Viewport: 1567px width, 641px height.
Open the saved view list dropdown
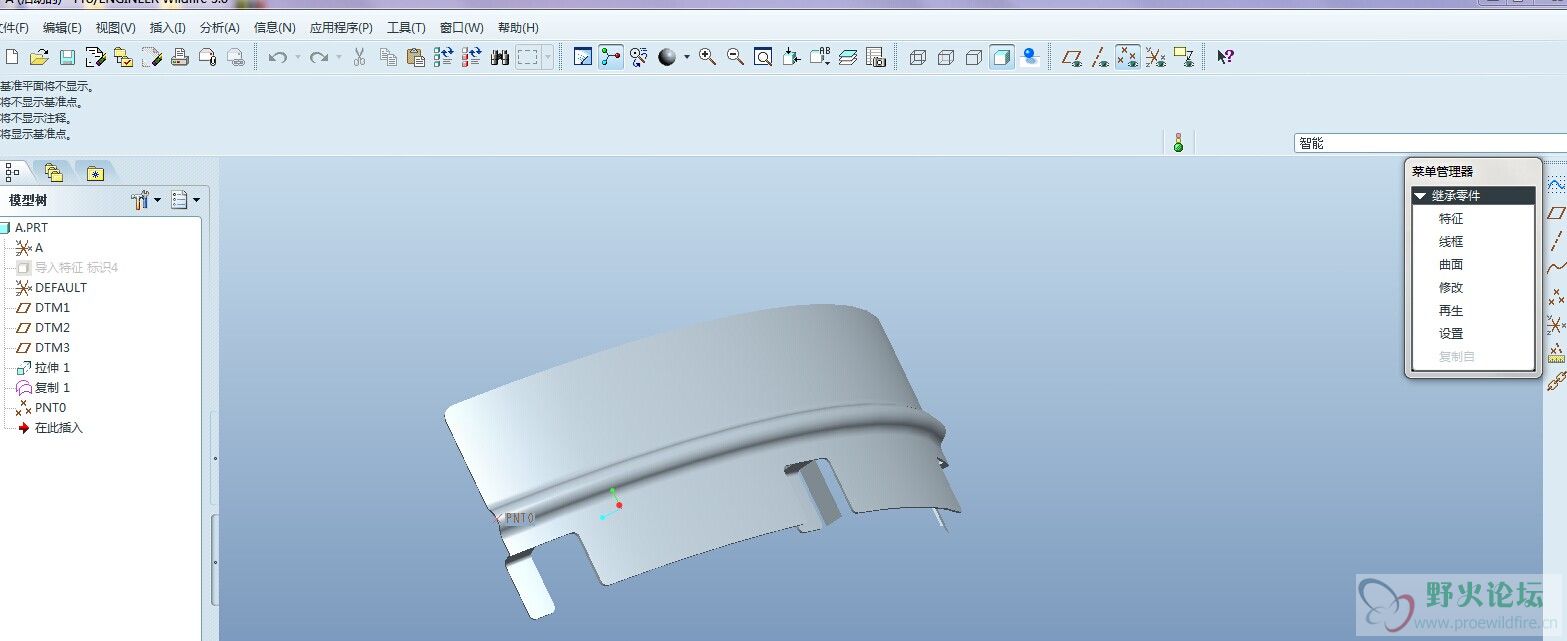click(x=820, y=57)
